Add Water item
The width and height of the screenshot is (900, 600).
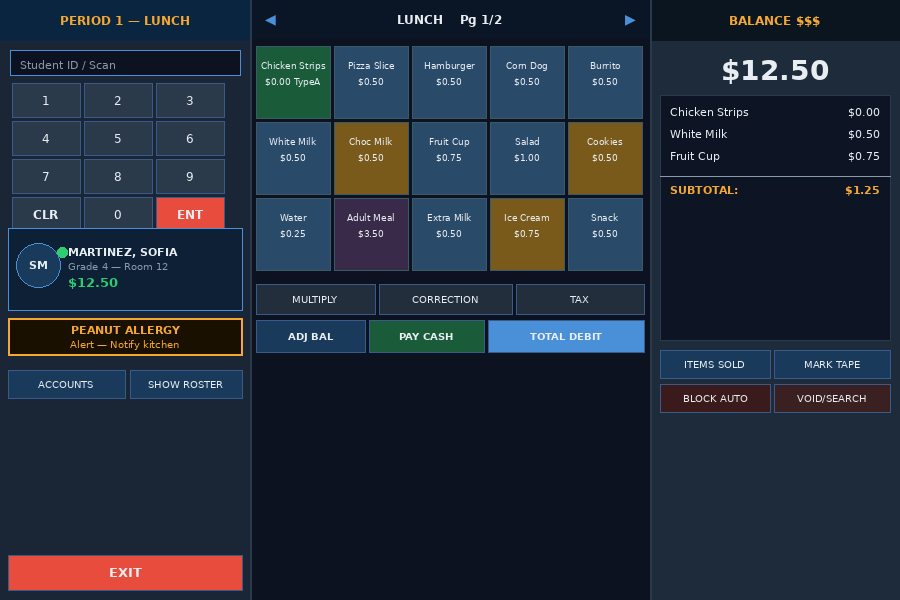tap(293, 234)
